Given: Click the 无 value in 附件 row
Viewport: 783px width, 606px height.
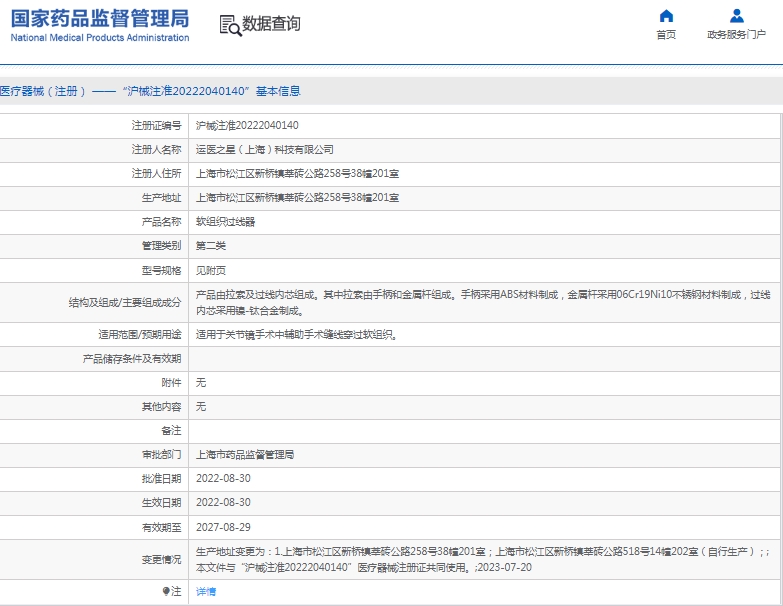Looking at the screenshot, I should [x=201, y=382].
